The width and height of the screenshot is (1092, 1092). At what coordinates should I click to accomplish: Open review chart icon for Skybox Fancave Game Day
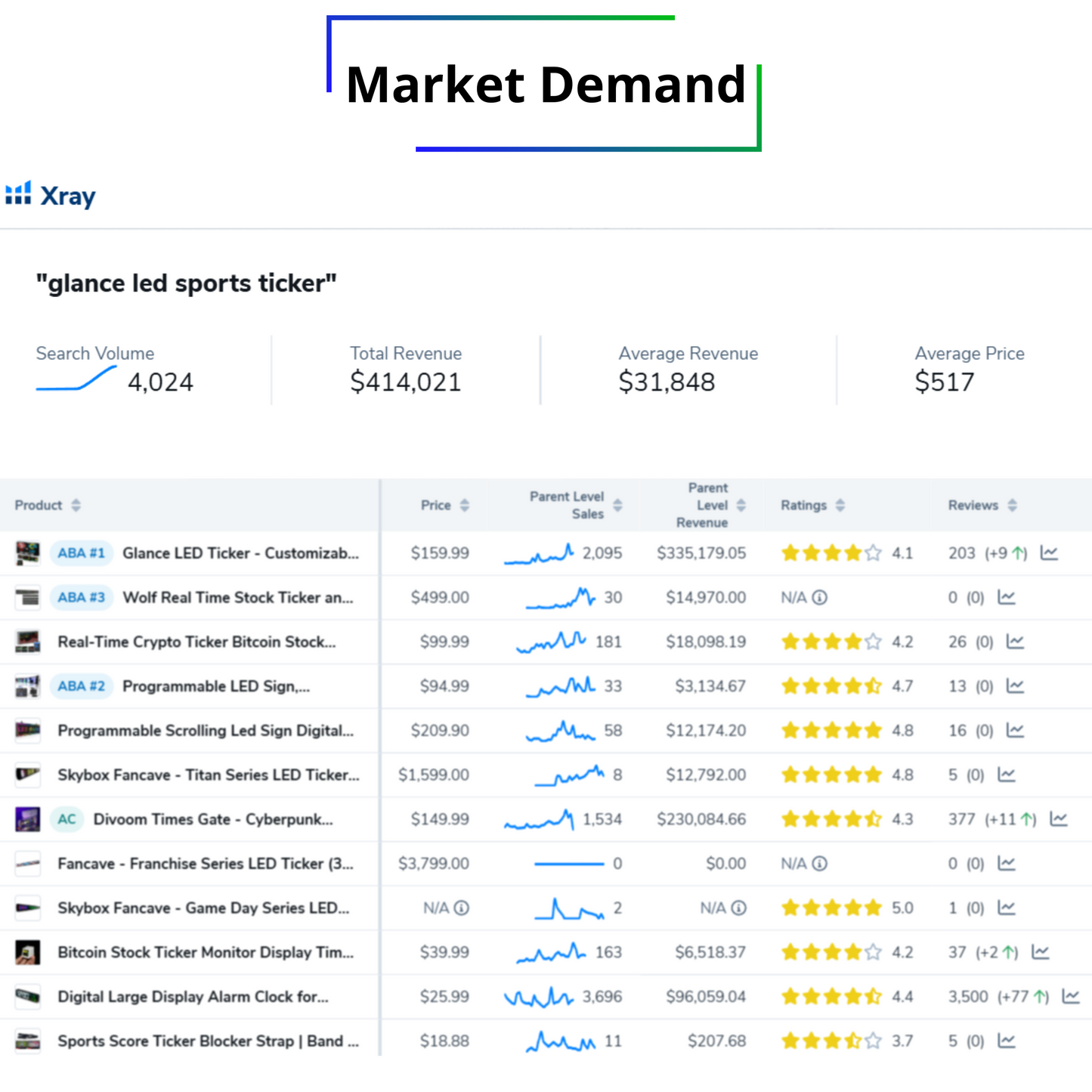coord(1006,908)
